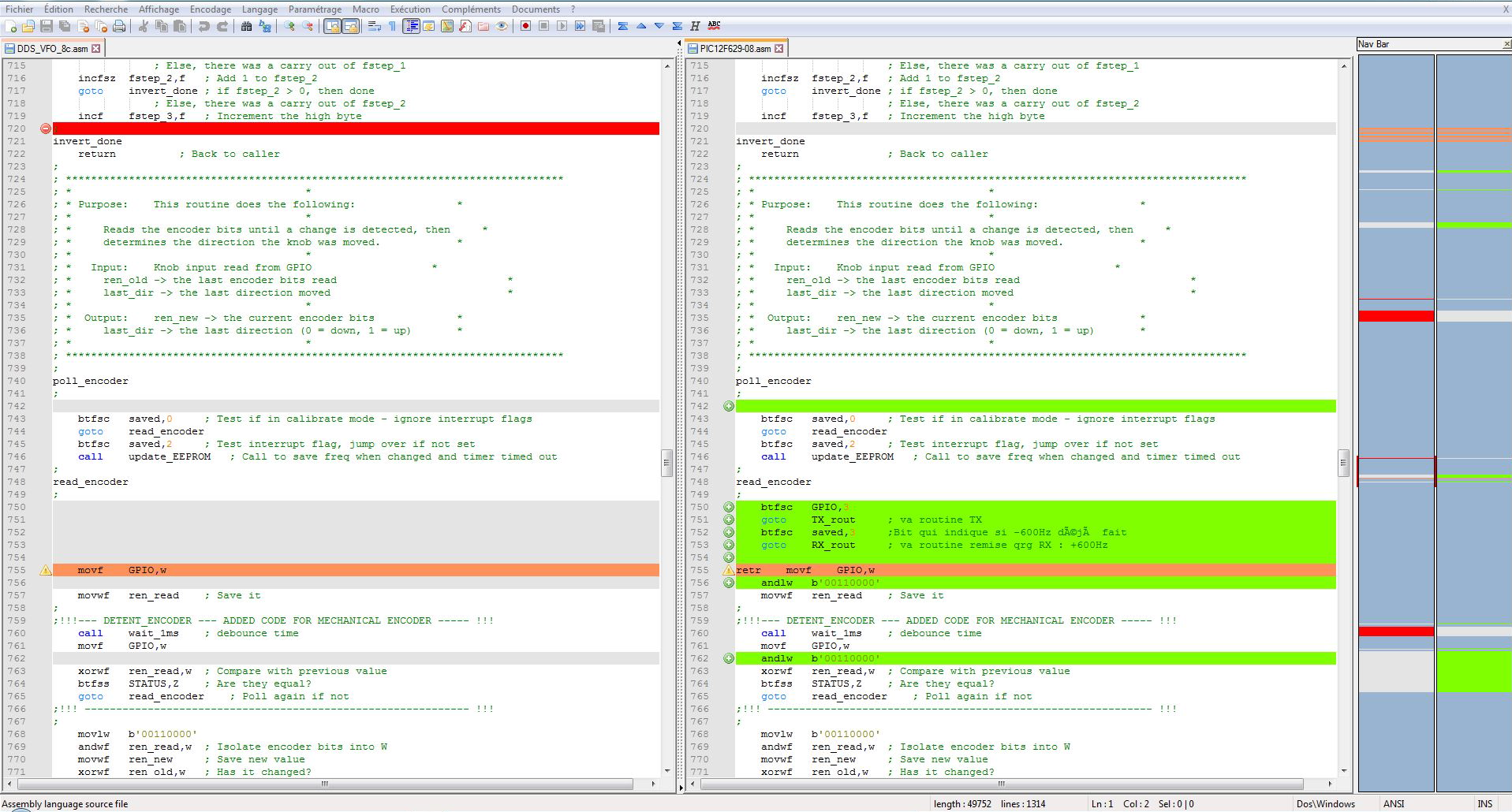Record a macro
The image size is (1512, 812).
[525, 26]
